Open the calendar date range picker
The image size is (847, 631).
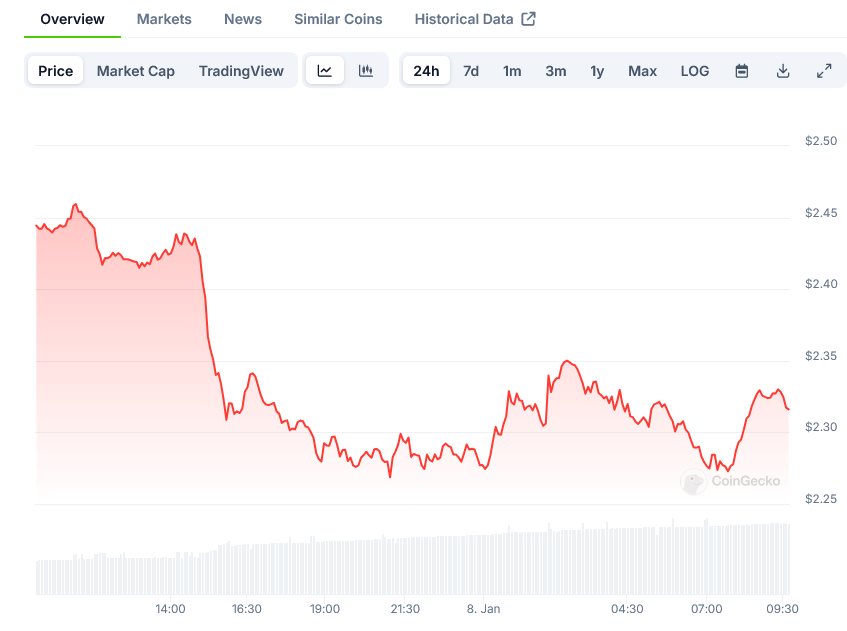tap(742, 71)
